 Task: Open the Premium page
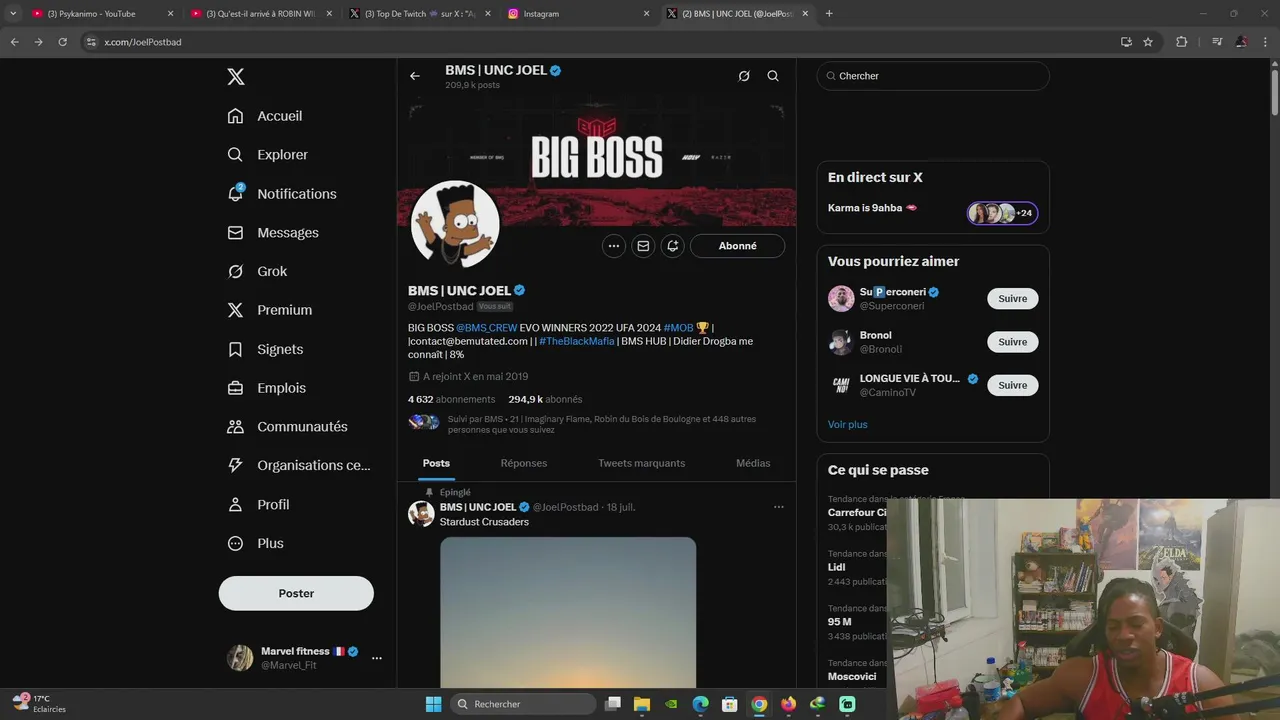coord(270,310)
